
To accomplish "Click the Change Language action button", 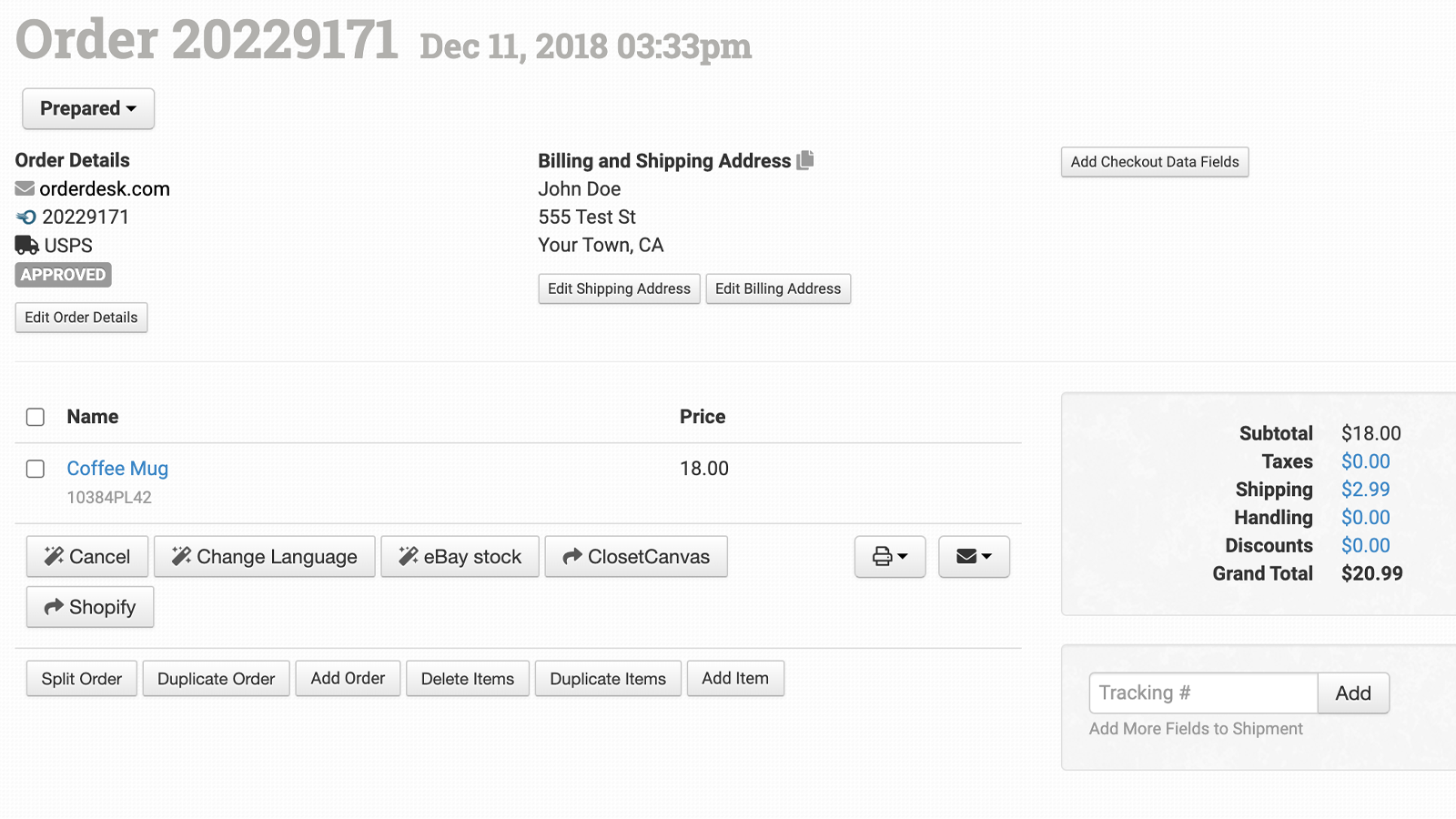I will (x=264, y=556).
